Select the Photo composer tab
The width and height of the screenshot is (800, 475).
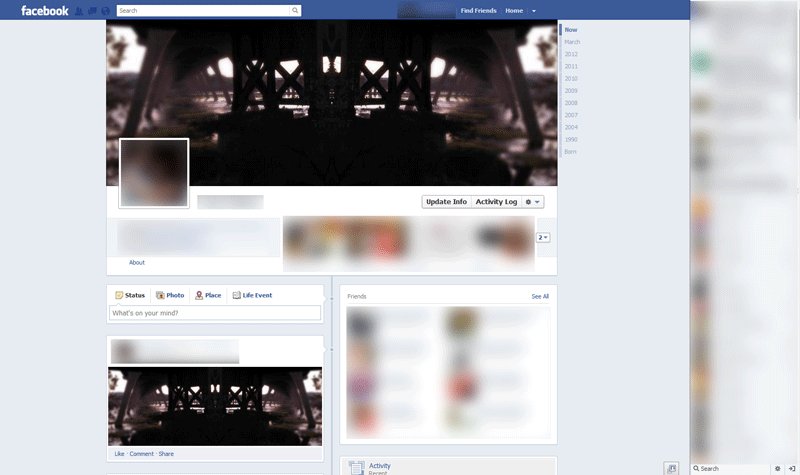pyautogui.click(x=170, y=295)
